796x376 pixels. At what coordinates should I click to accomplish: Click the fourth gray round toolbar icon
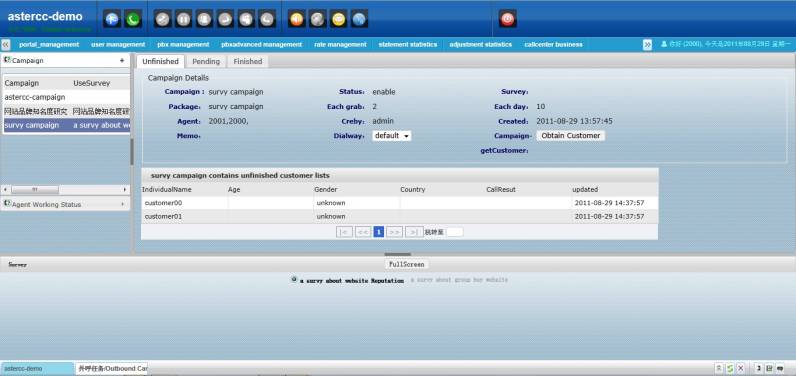click(x=225, y=19)
